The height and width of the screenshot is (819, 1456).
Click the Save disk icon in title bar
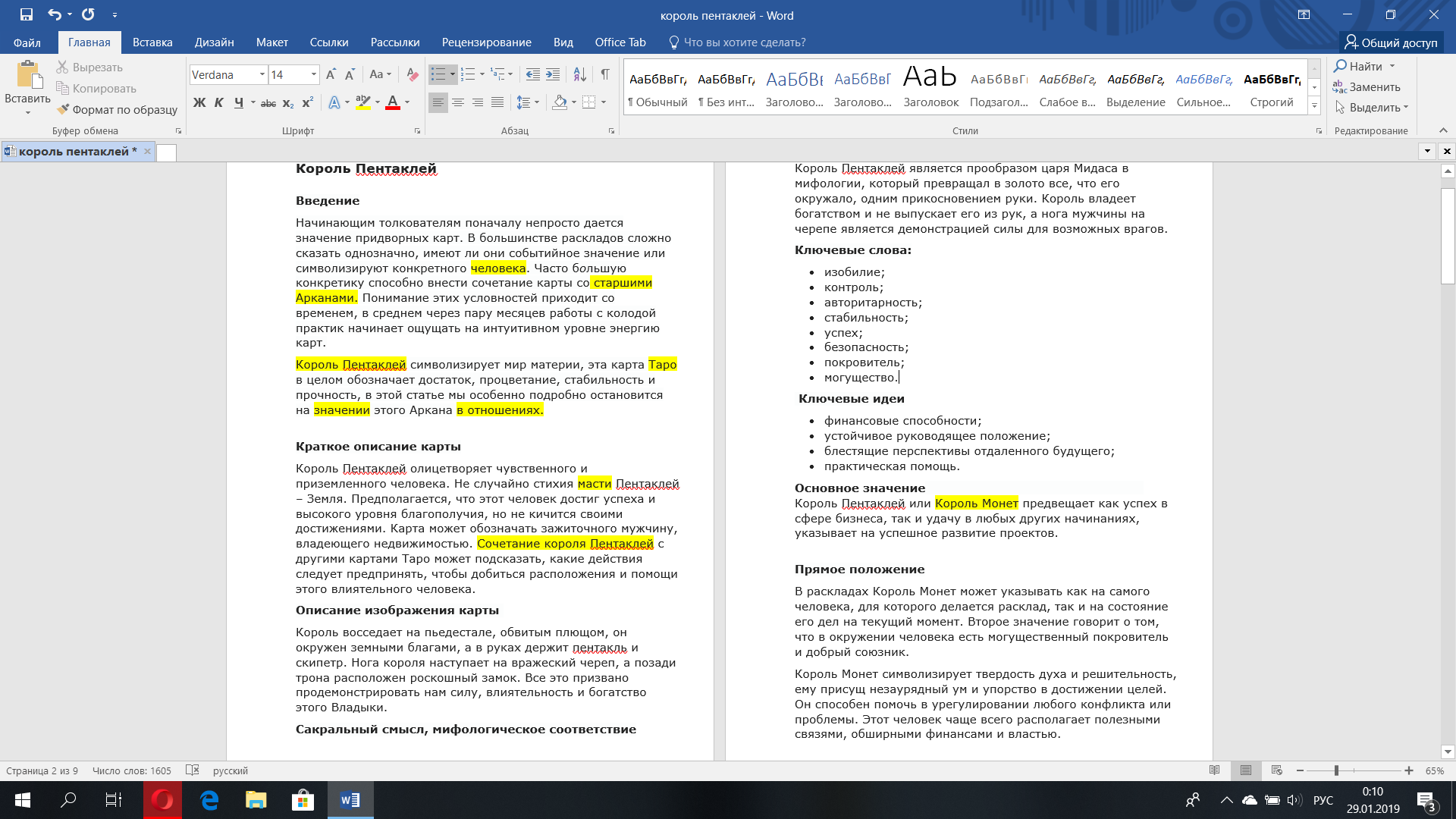click(x=27, y=14)
